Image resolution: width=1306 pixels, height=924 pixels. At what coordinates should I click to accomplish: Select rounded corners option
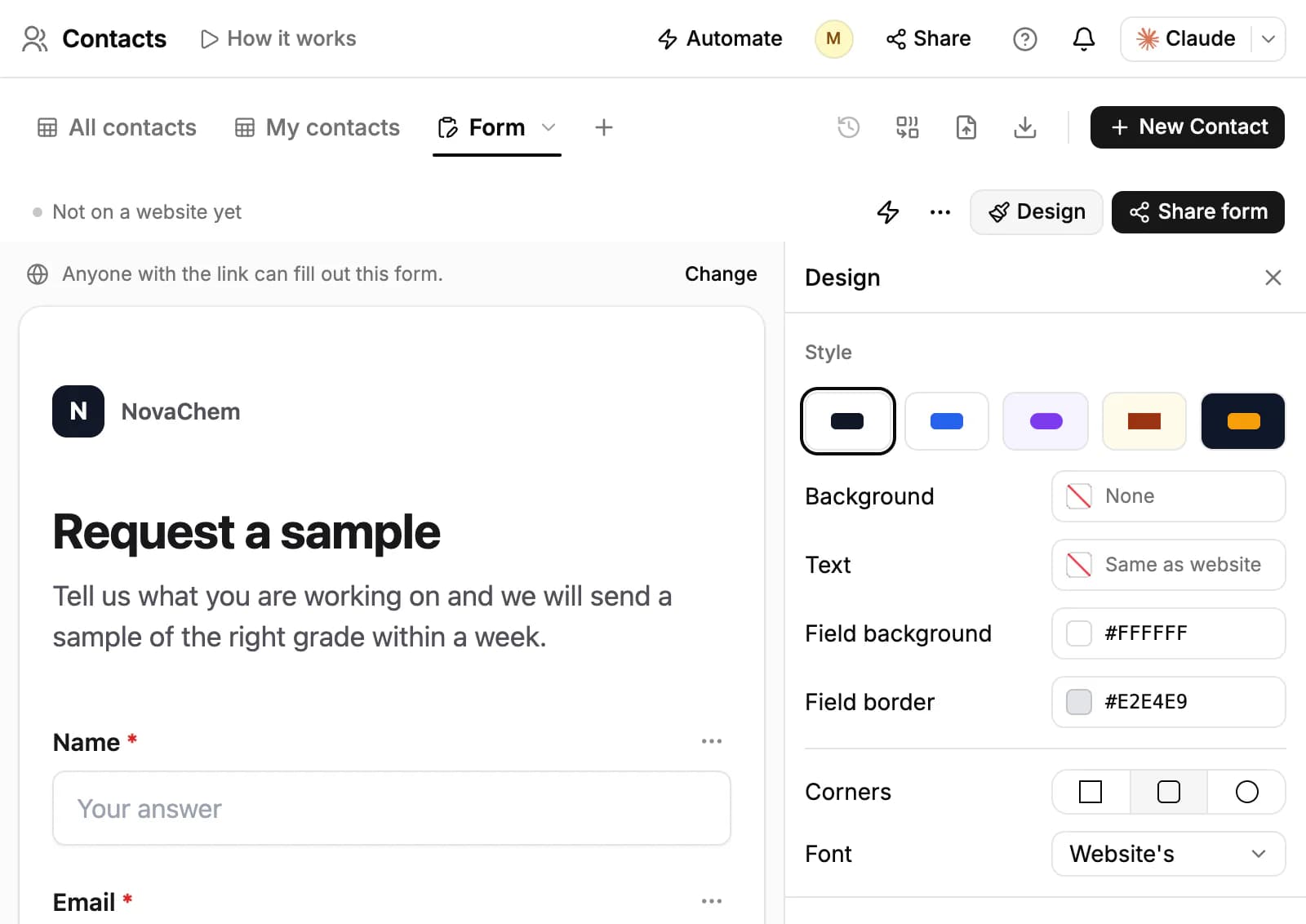pos(1168,792)
